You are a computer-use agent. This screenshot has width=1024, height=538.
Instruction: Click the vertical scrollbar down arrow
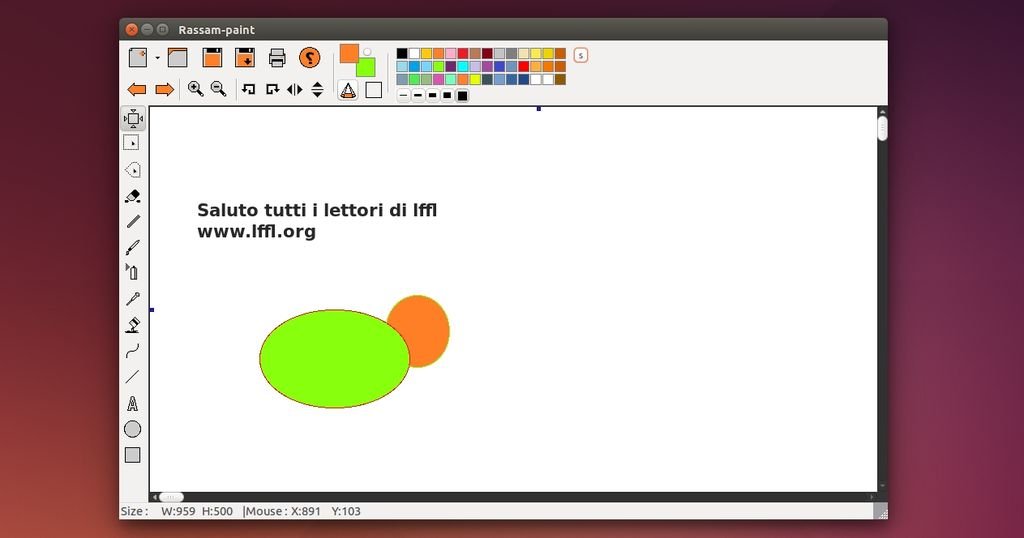click(882, 486)
